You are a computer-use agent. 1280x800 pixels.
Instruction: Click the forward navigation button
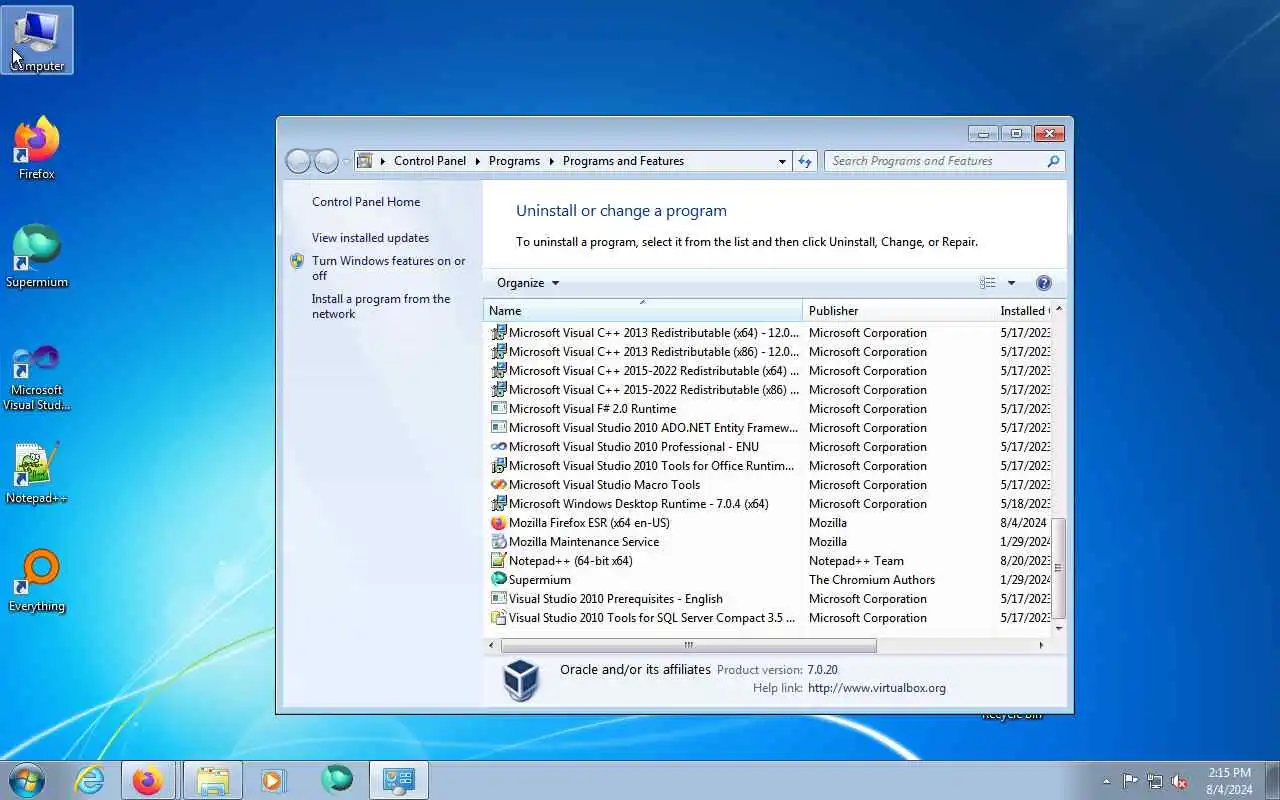[x=326, y=161]
